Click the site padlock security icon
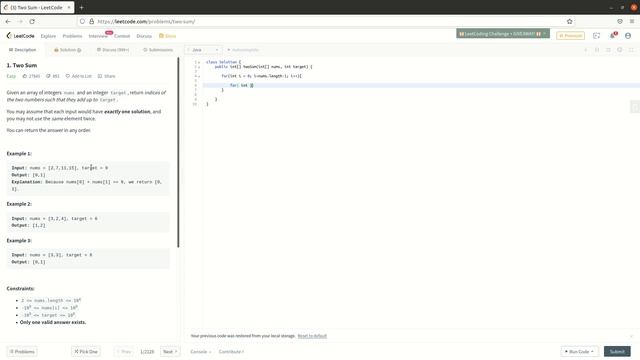The image size is (640, 360). 91,21
